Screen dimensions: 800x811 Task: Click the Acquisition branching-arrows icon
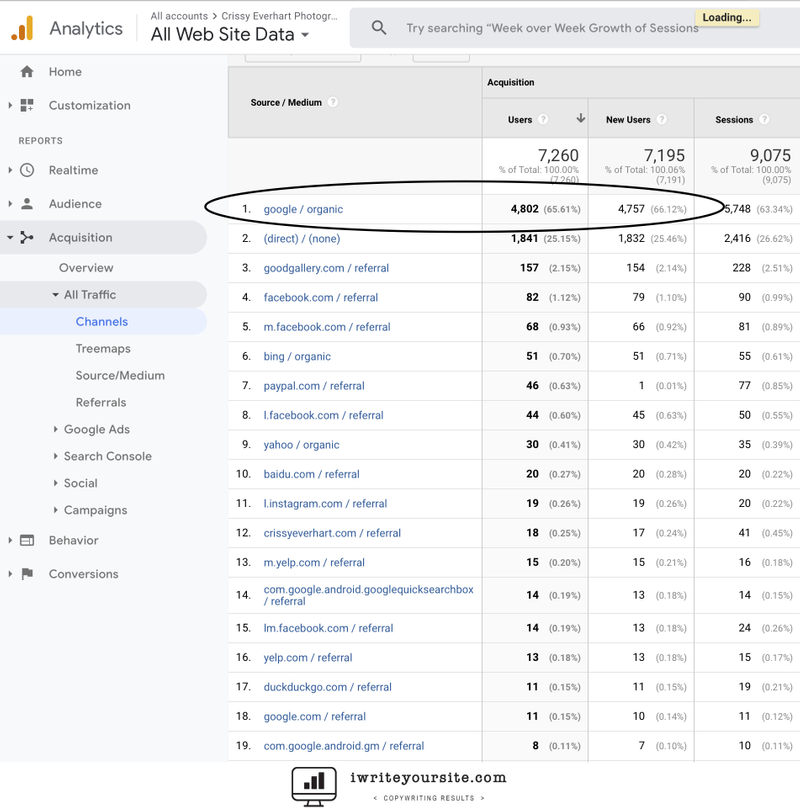coord(27,237)
